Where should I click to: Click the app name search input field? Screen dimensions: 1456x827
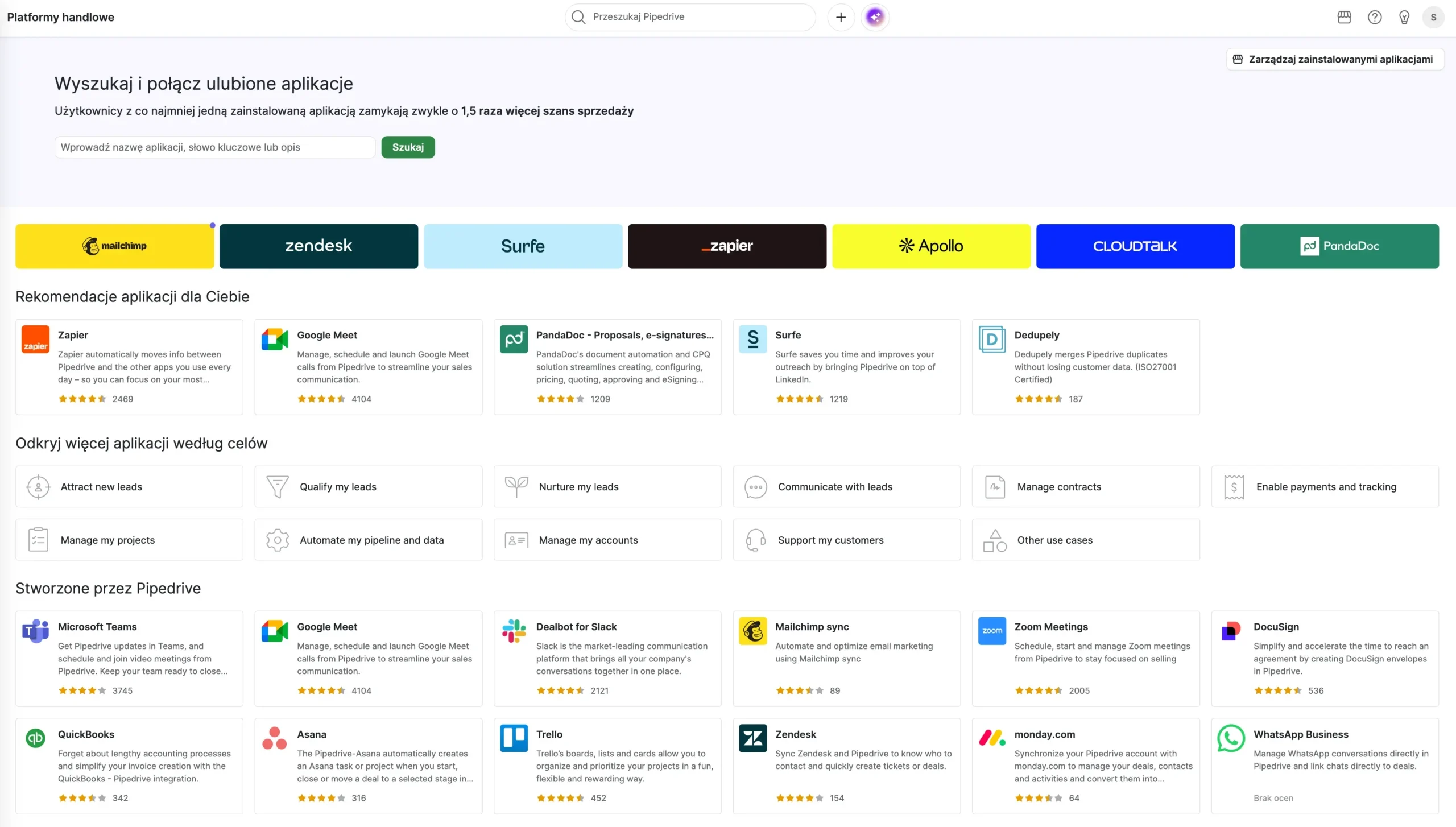tap(215, 147)
